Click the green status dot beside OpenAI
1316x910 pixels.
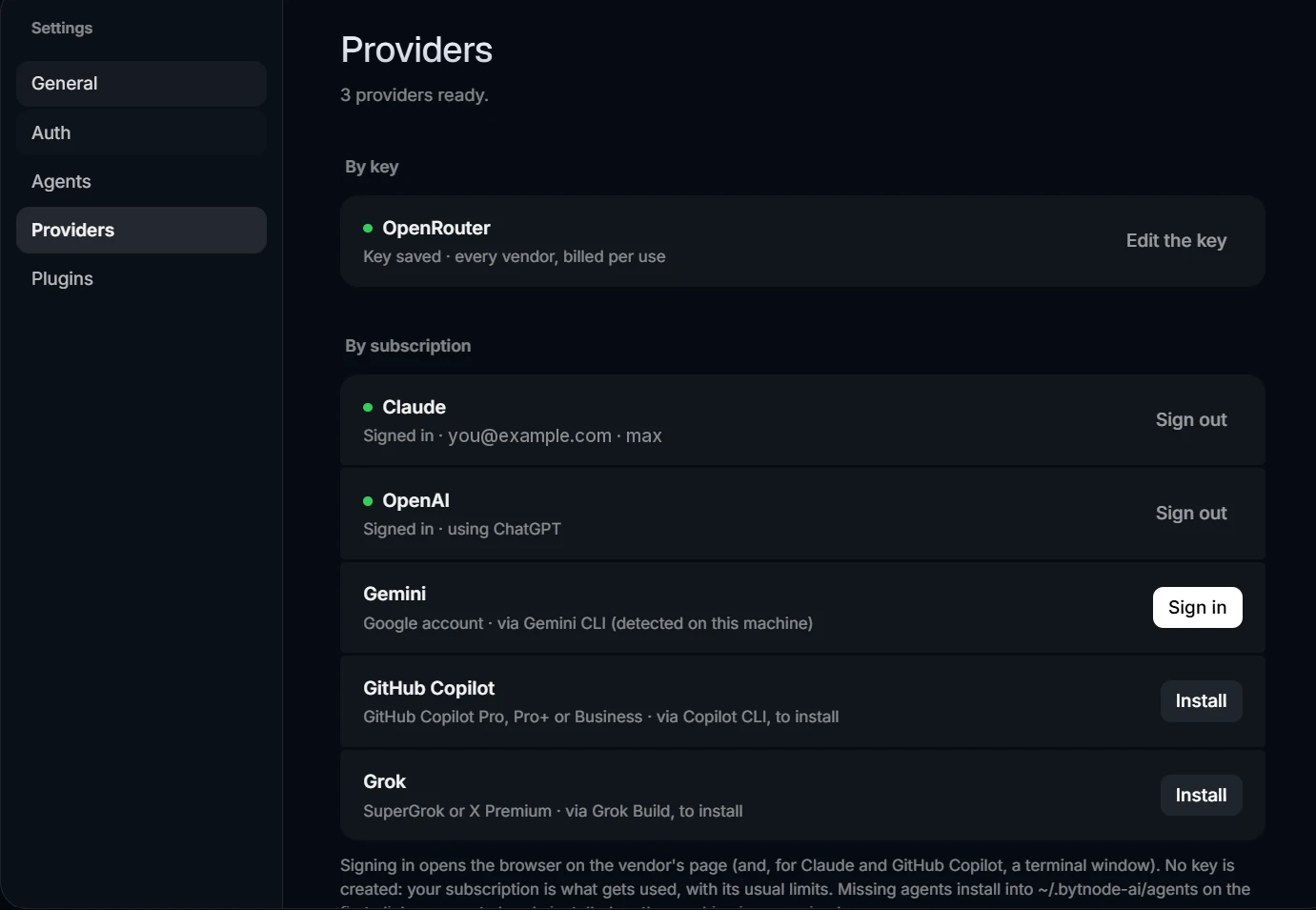point(368,501)
